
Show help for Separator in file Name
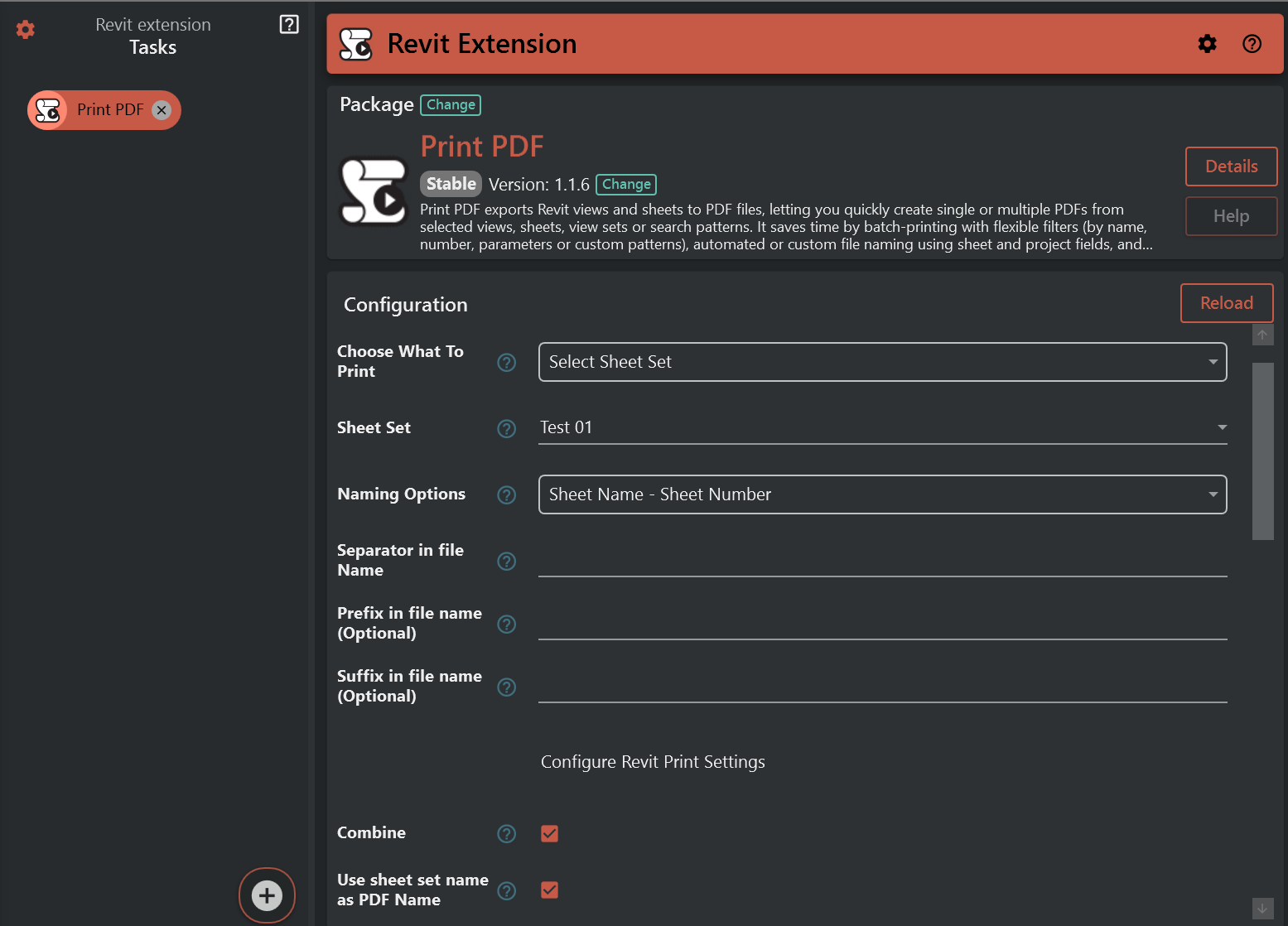coord(506,562)
